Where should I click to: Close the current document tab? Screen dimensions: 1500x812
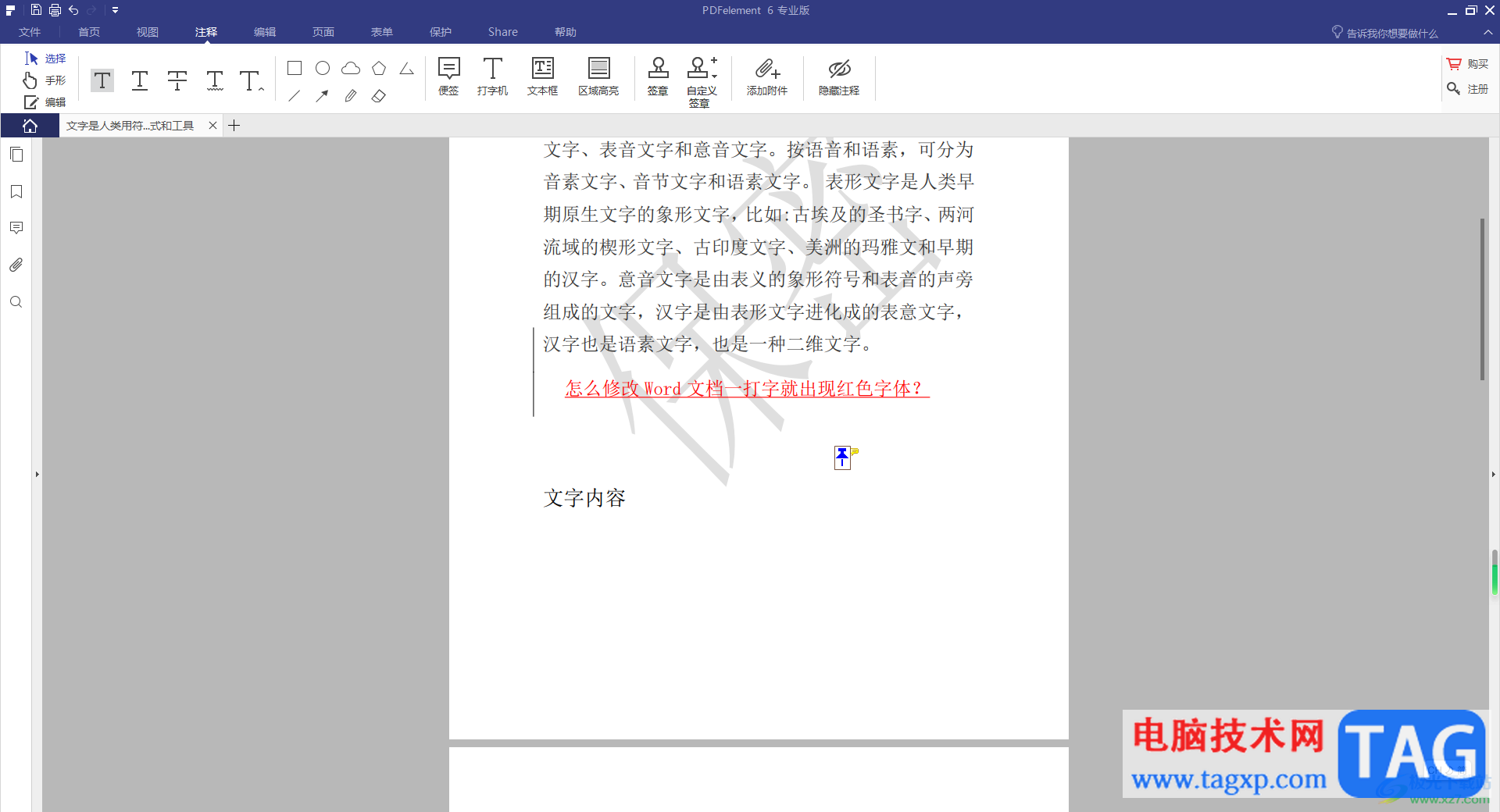pyautogui.click(x=212, y=126)
